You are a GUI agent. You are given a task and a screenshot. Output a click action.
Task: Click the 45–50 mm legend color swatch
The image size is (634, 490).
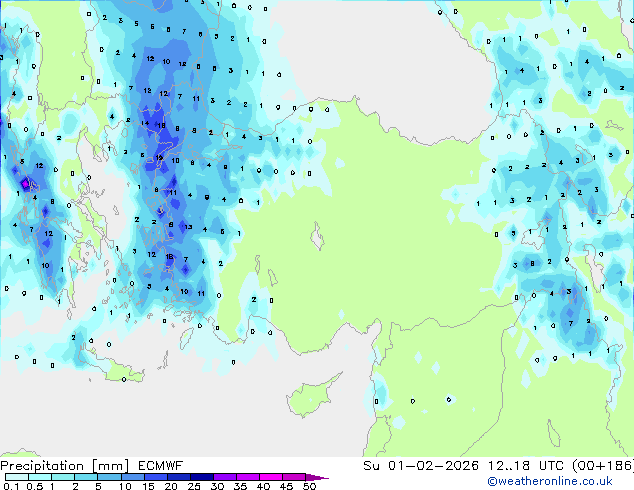[x=294, y=477]
